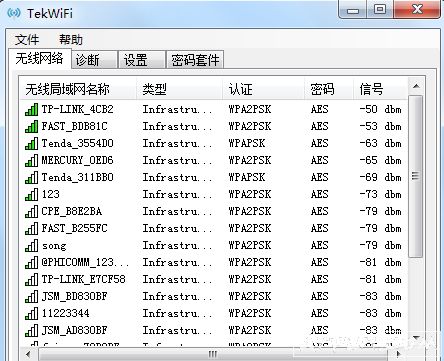This screenshot has height=361, width=444.
Task: Click signal bars icon for network 123
Action: (31, 194)
